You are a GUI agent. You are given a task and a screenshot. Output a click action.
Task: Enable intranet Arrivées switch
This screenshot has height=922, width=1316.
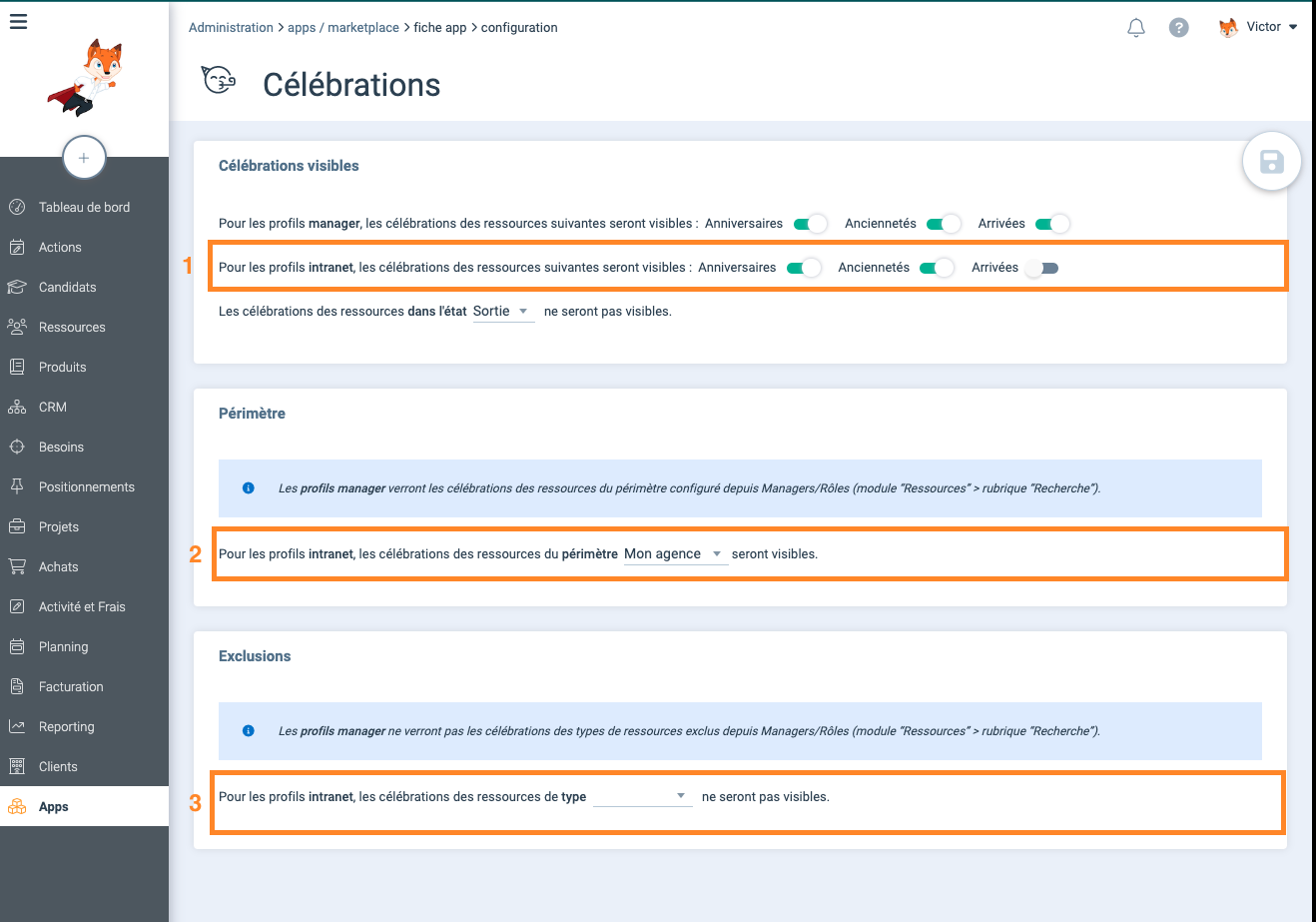pos(1041,268)
